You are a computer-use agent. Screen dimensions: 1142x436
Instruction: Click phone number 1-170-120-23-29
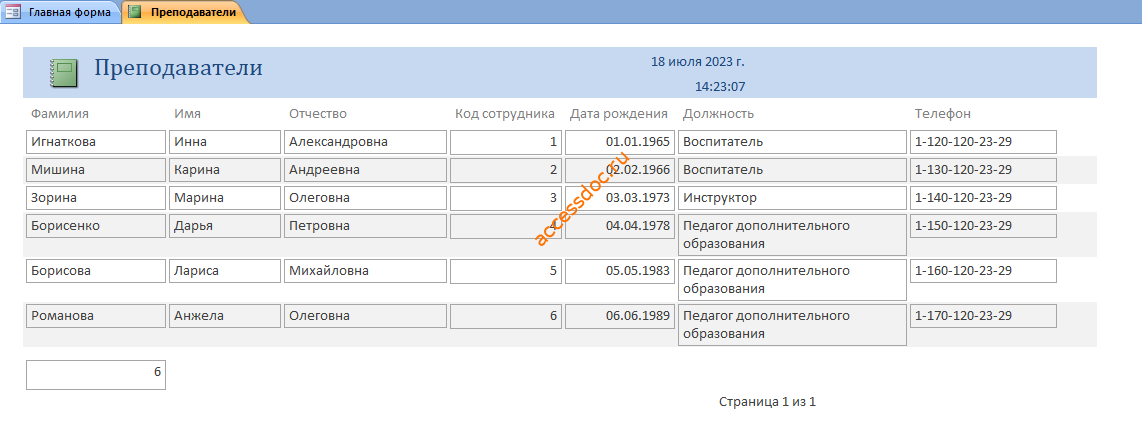[983, 316]
